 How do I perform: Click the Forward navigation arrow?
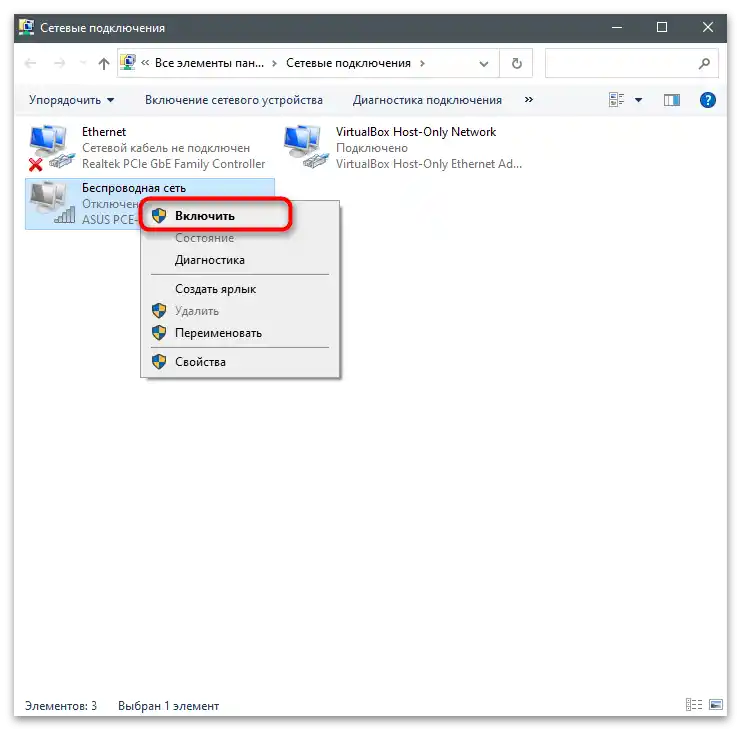coord(60,63)
